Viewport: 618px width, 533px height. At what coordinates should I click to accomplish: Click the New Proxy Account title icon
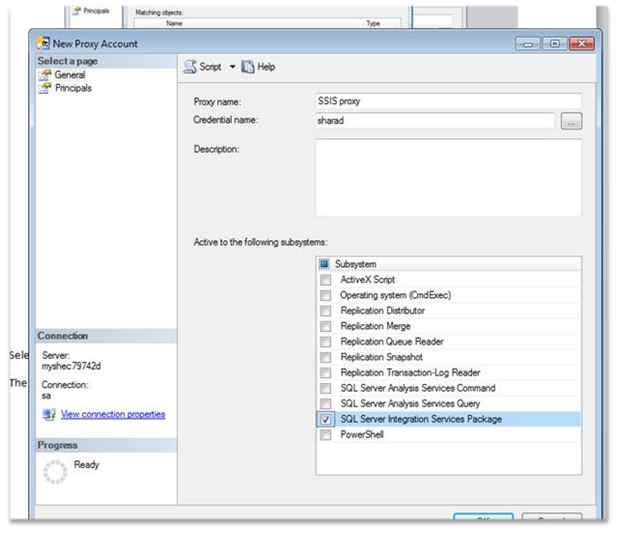(x=43, y=43)
